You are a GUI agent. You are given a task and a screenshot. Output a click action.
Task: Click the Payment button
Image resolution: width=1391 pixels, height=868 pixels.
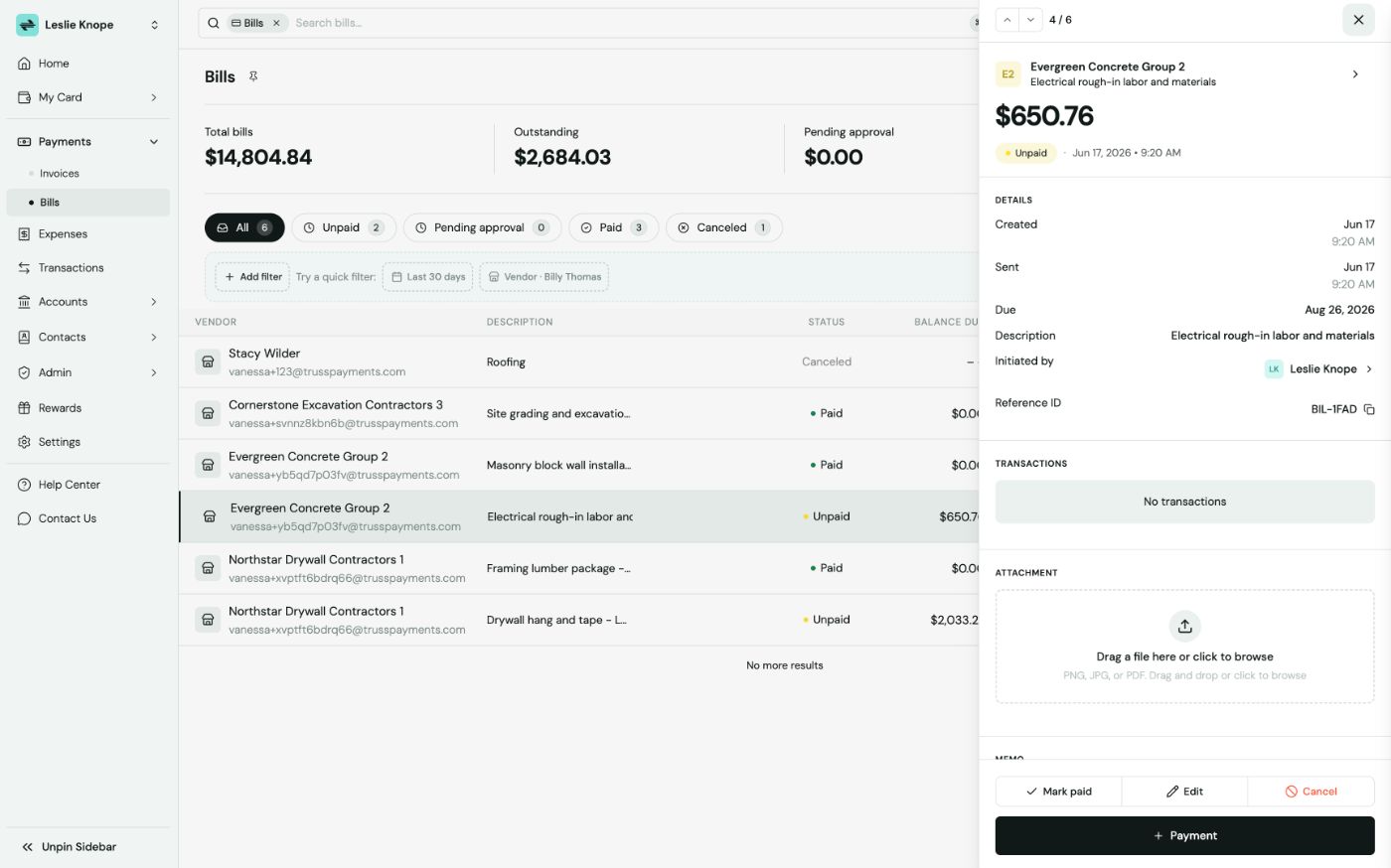pyautogui.click(x=1185, y=836)
